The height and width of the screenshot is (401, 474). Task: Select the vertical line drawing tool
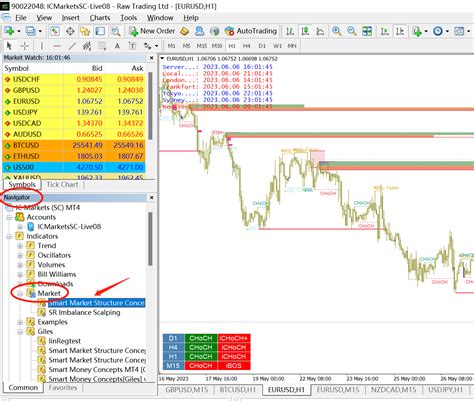(42, 46)
